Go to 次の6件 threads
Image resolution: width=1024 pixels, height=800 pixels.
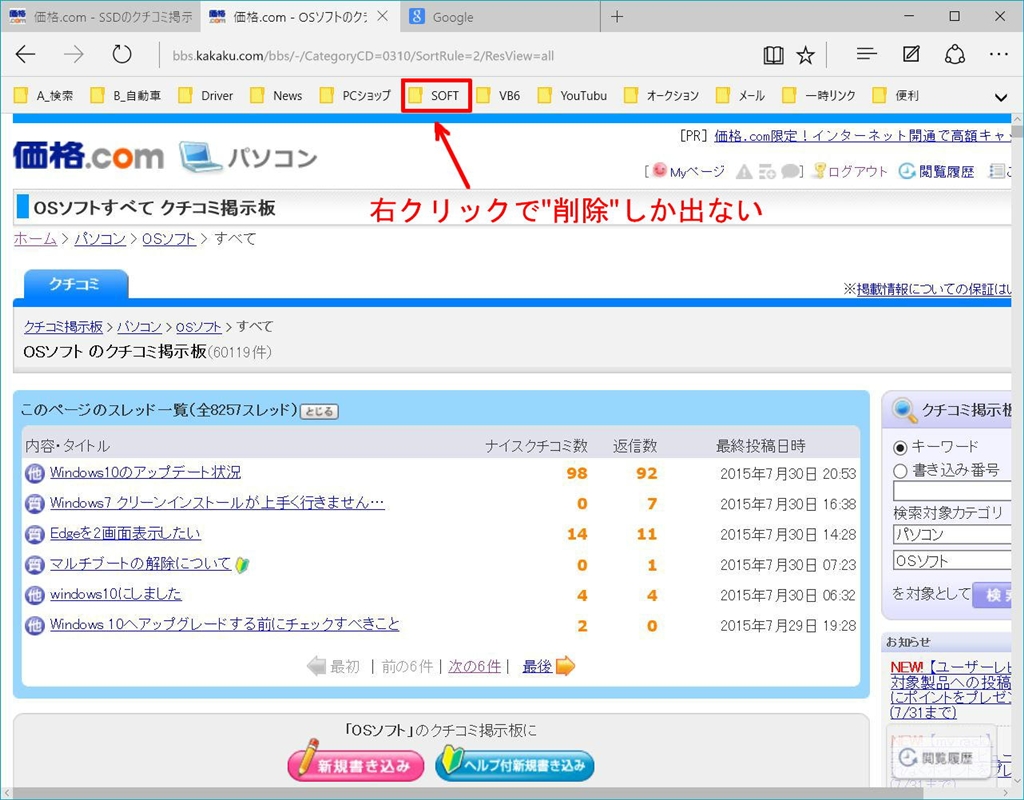click(475, 667)
